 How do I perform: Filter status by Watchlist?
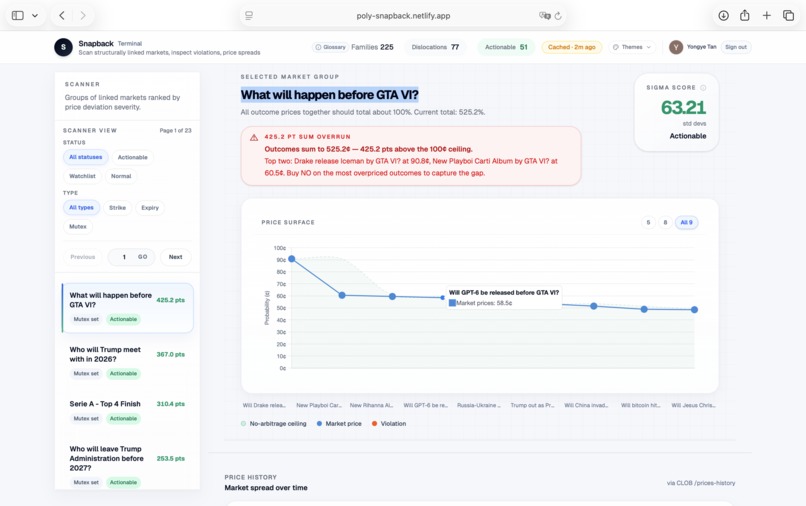82,176
